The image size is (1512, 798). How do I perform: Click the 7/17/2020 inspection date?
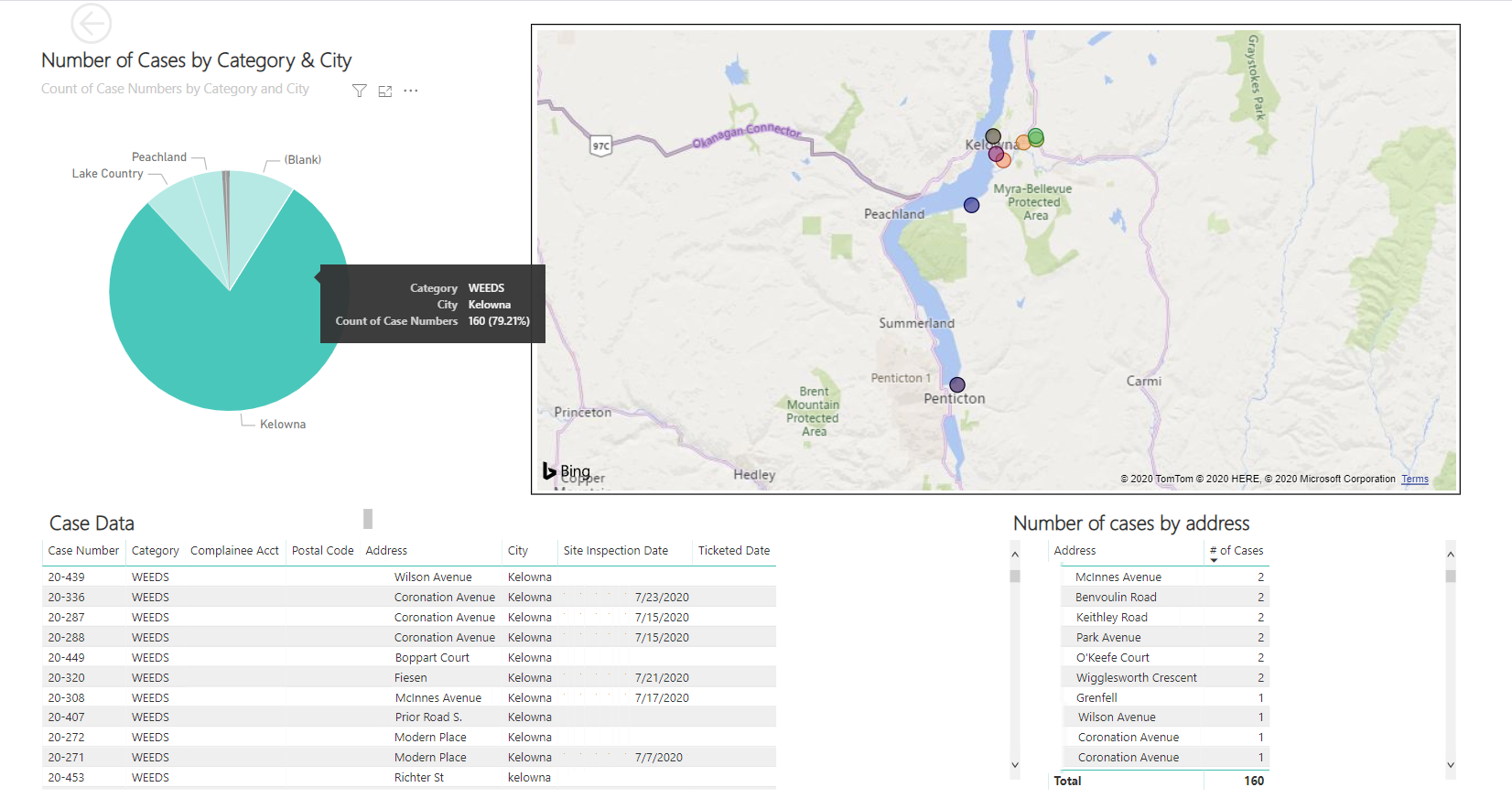coord(662,698)
